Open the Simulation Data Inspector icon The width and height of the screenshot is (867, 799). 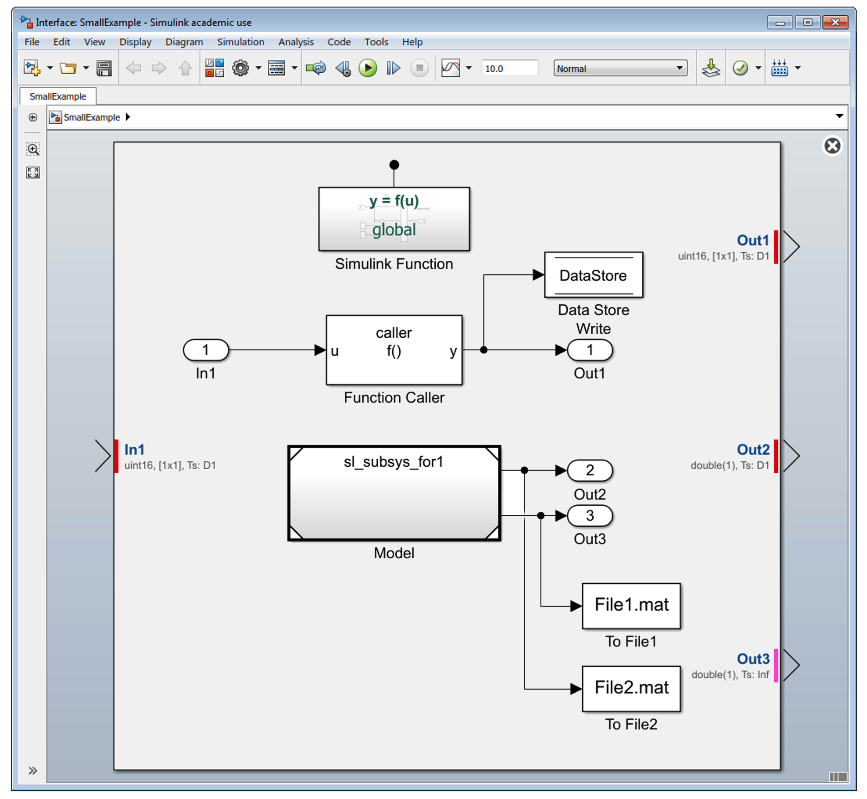pos(451,68)
